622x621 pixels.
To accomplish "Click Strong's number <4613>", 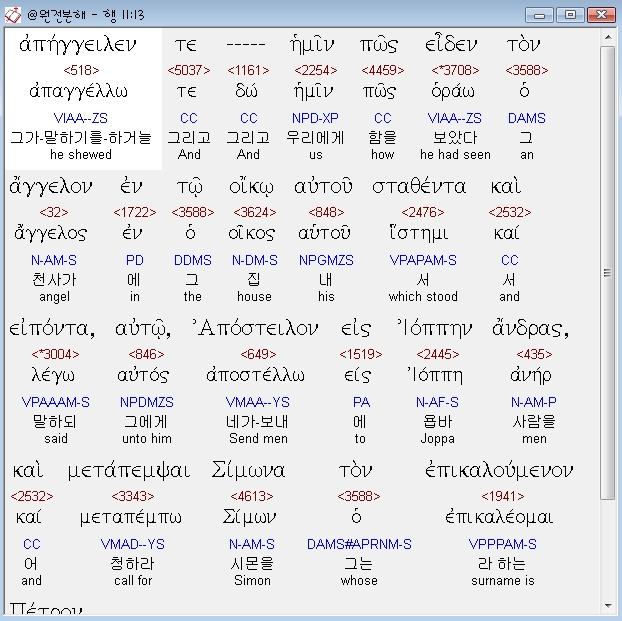I will (252, 496).
